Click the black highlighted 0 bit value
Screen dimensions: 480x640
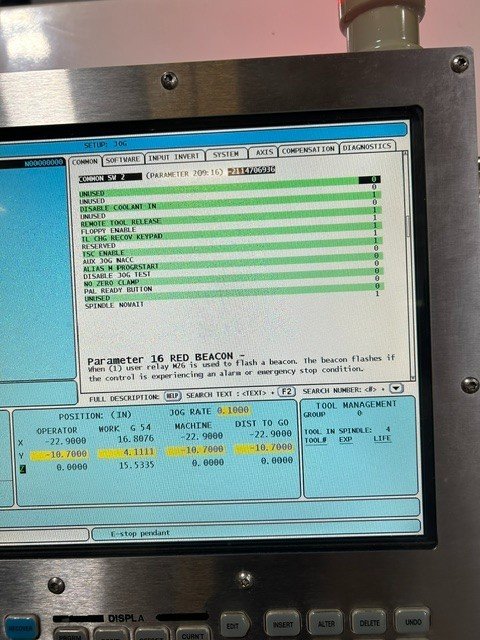coord(370,179)
